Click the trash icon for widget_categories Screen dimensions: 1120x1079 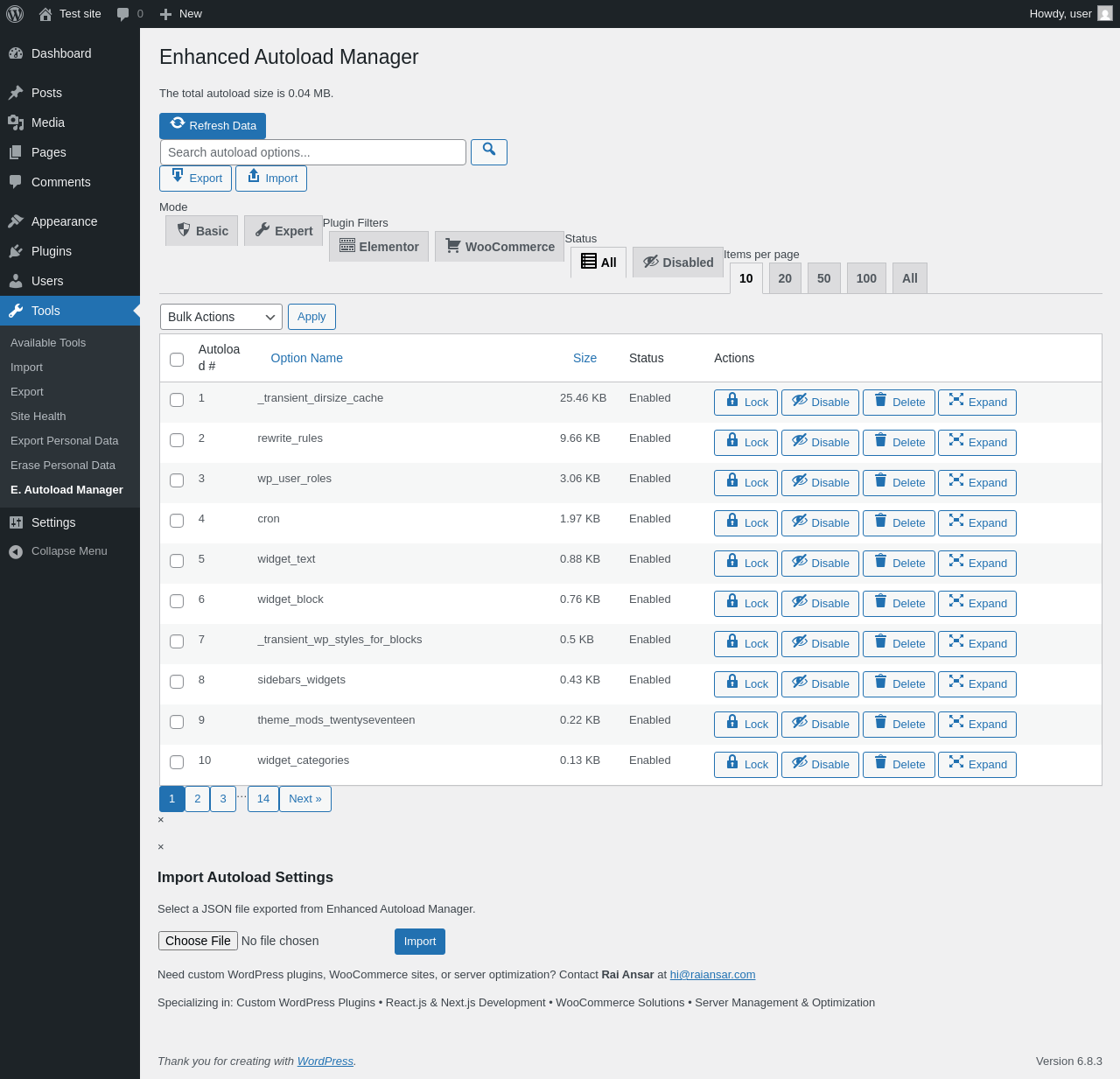click(x=880, y=761)
